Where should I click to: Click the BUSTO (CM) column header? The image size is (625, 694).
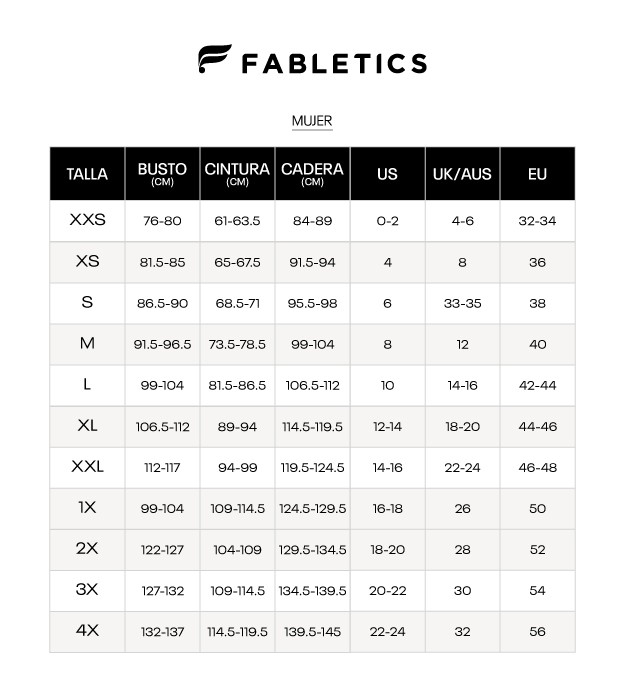click(162, 174)
